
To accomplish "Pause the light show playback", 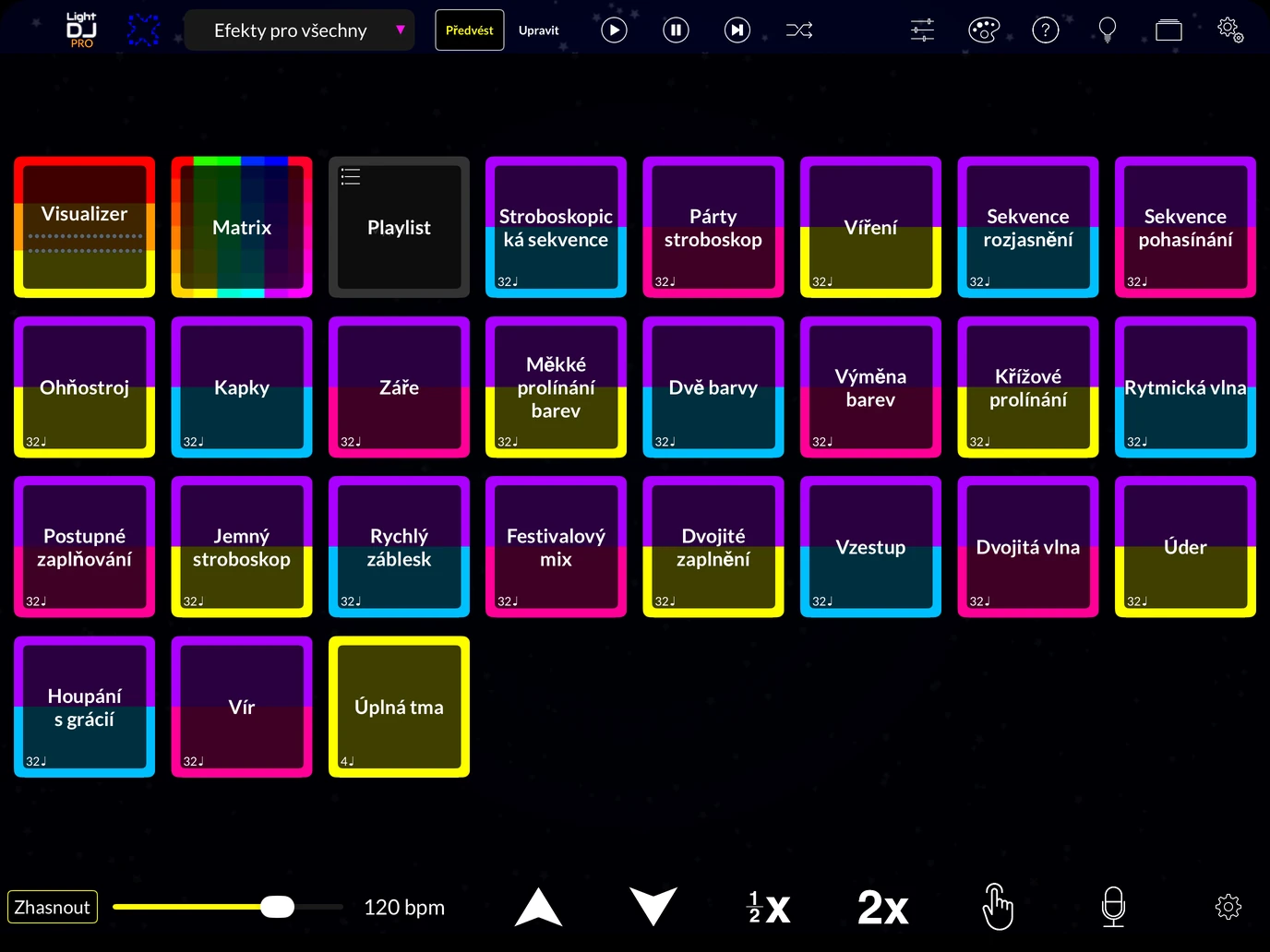I will 676,30.
